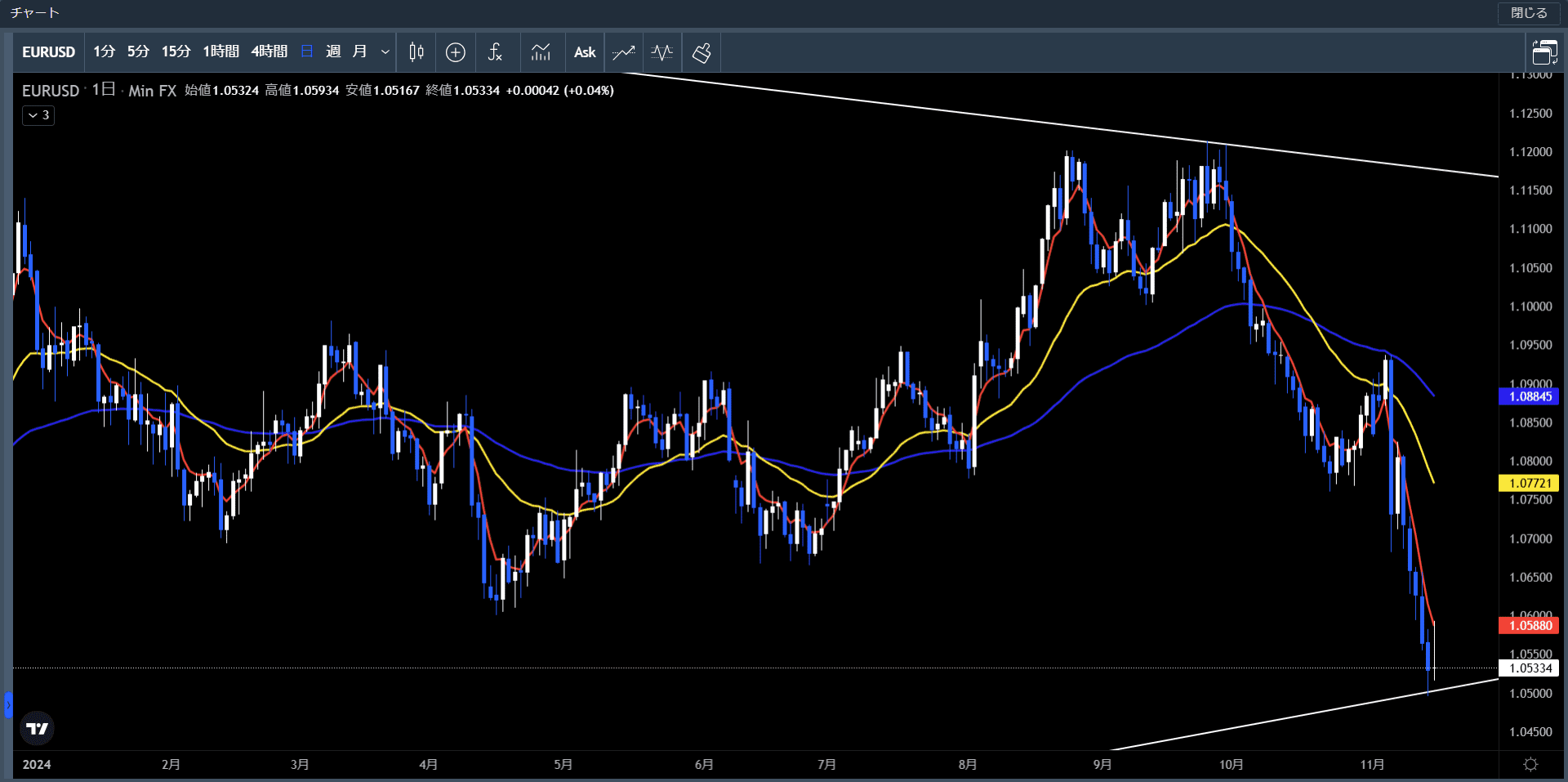This screenshot has height=782, width=1568.
Task: Select the 日 daily timeframe
Action: click(x=307, y=52)
